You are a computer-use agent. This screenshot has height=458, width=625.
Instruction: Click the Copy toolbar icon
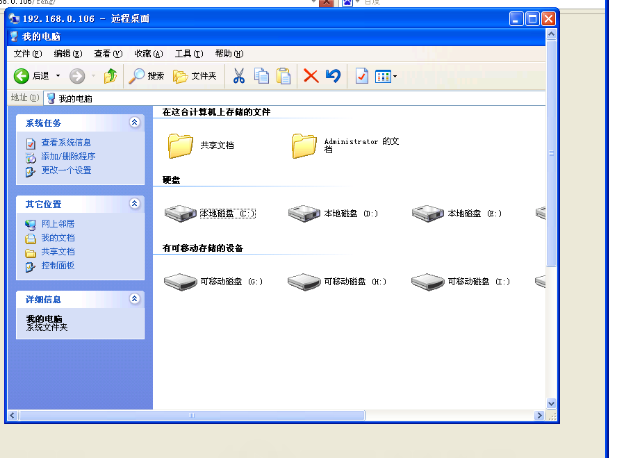[x=261, y=76]
